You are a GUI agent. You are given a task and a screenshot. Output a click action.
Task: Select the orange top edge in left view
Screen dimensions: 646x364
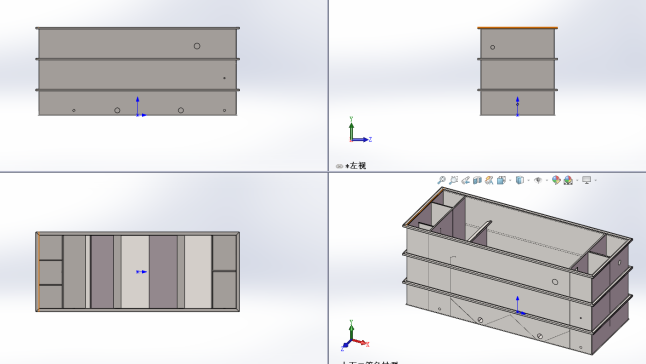[x=517, y=28]
